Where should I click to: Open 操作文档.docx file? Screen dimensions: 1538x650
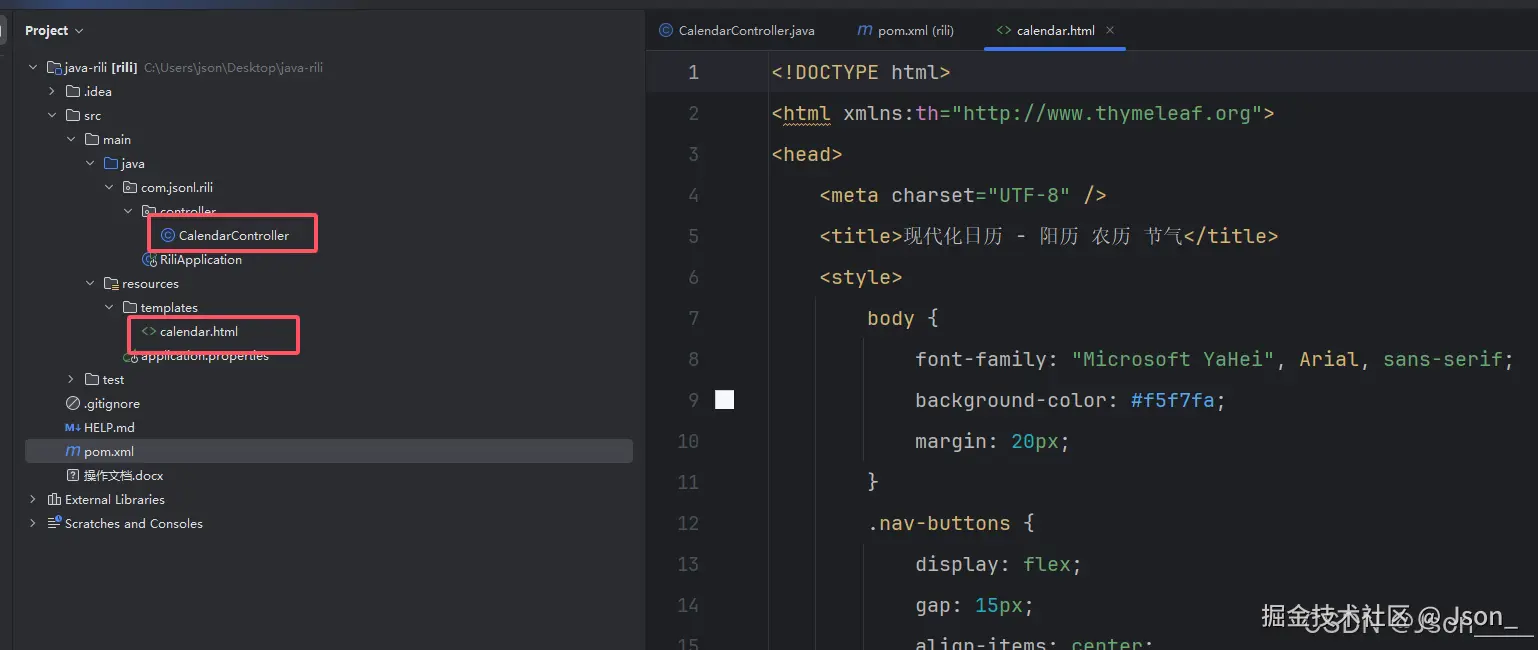(123, 475)
